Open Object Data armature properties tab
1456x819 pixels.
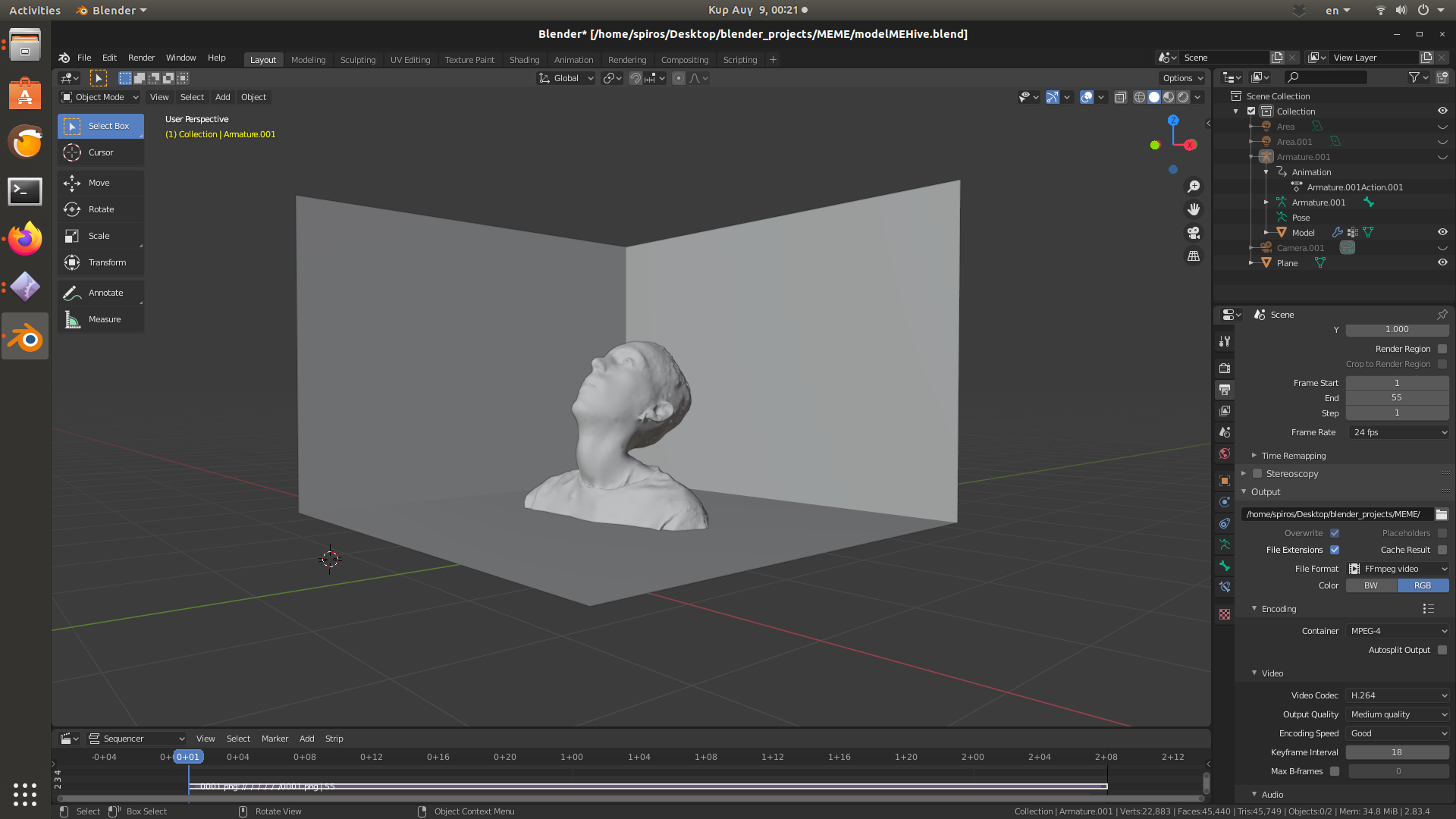point(1225,544)
